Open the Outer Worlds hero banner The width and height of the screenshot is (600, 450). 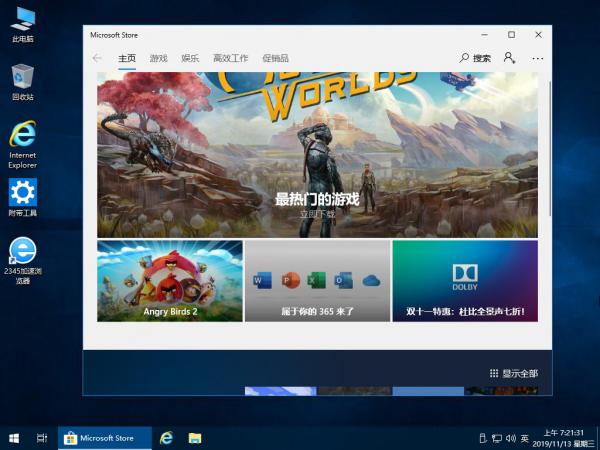click(x=317, y=155)
